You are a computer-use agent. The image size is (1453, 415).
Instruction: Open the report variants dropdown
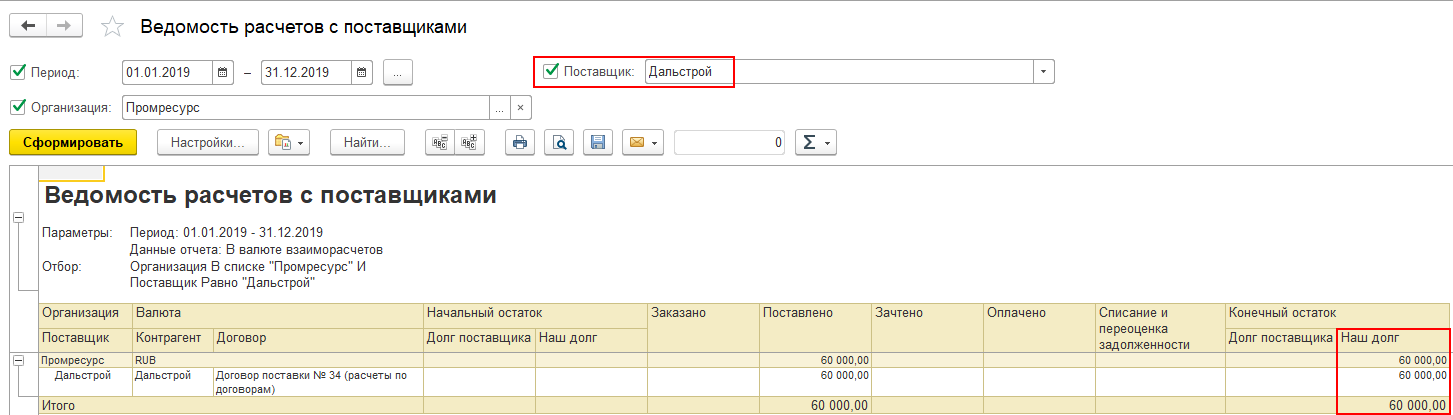tap(289, 143)
